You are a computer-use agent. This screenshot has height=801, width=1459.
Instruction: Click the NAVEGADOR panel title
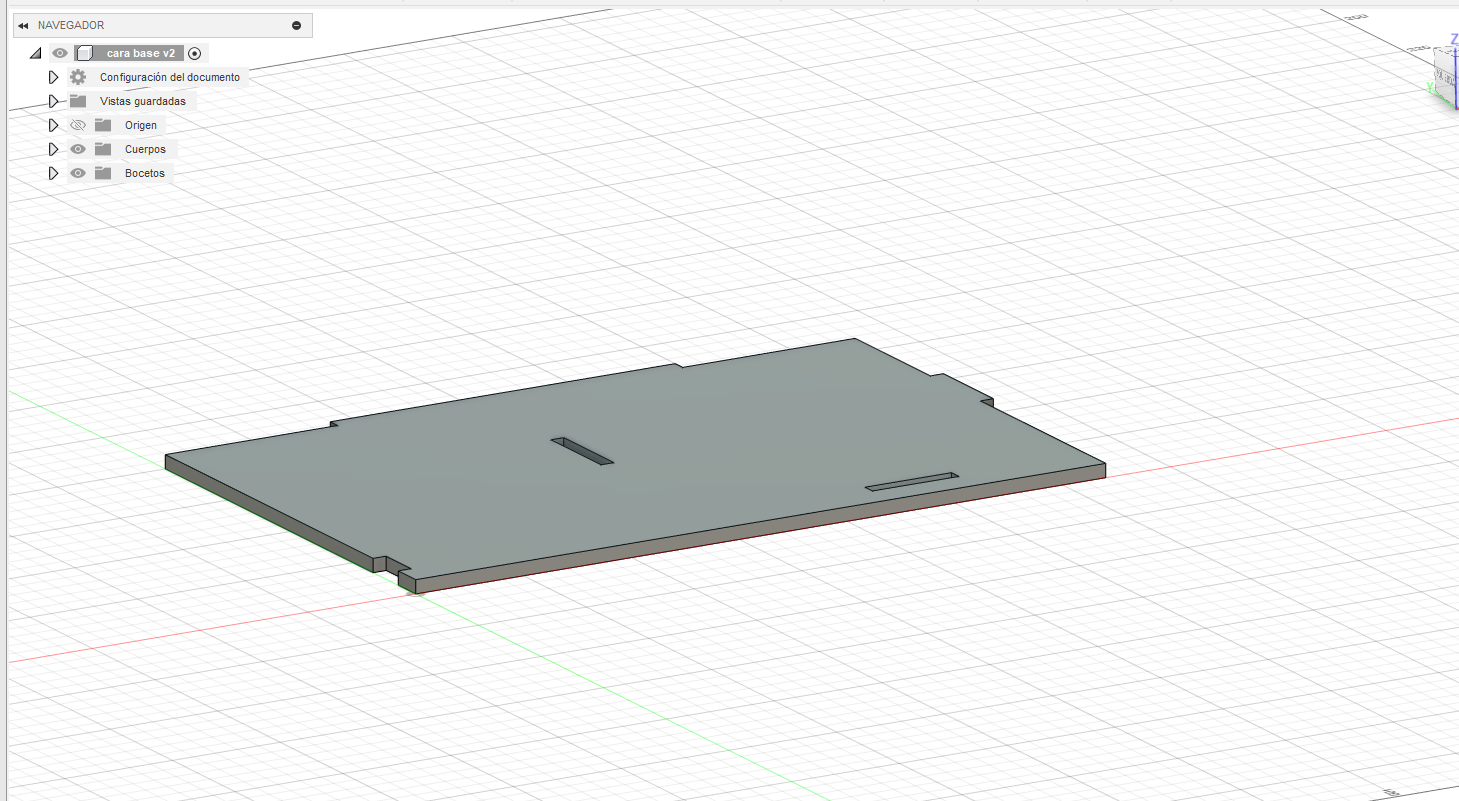point(71,26)
